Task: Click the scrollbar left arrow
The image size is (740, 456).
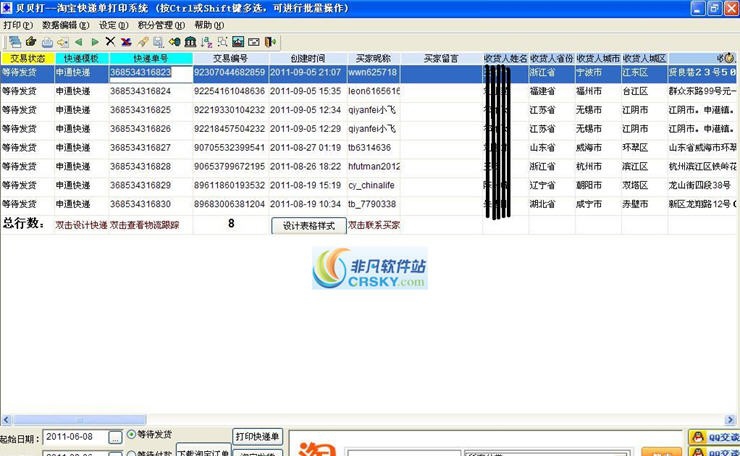Action: (x=6, y=420)
